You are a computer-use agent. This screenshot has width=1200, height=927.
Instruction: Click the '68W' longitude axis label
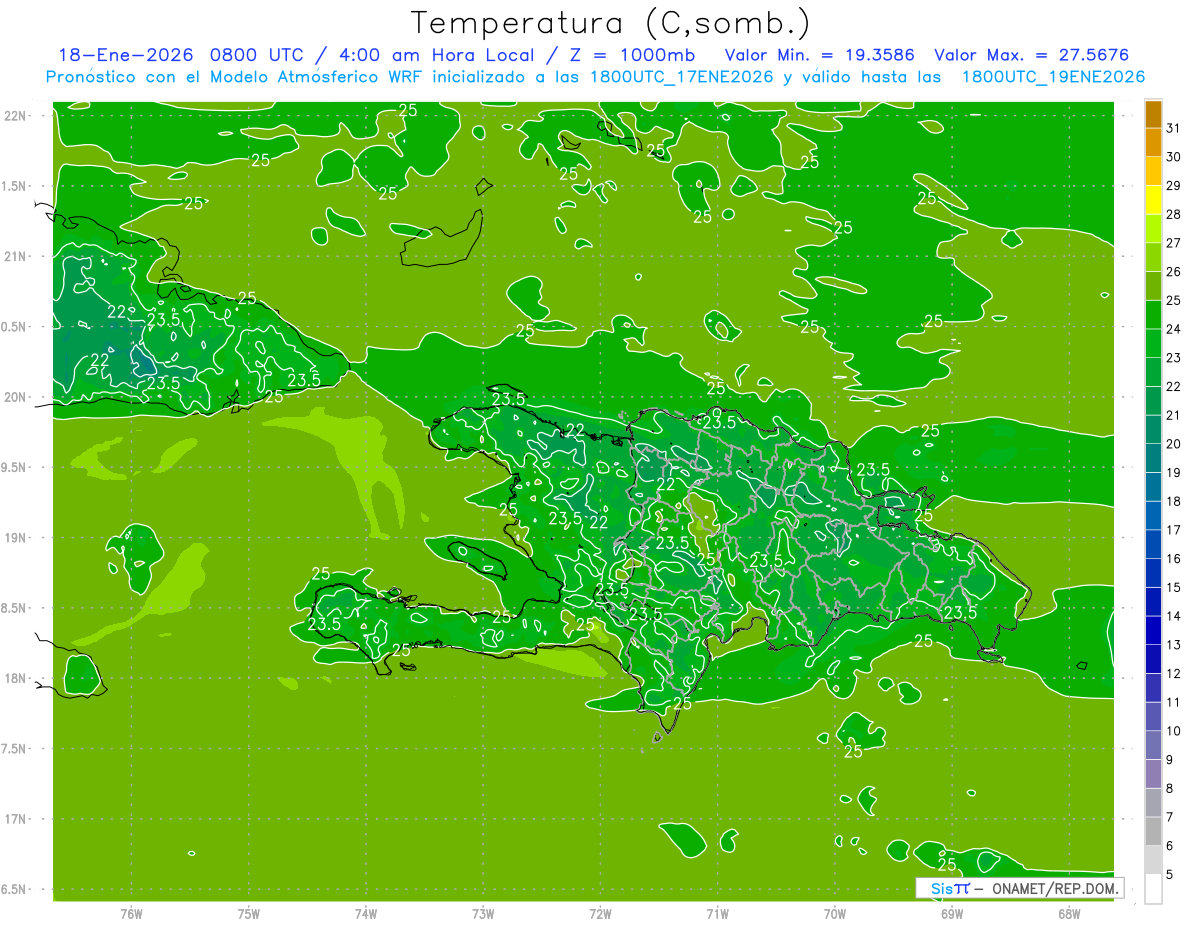[1069, 914]
